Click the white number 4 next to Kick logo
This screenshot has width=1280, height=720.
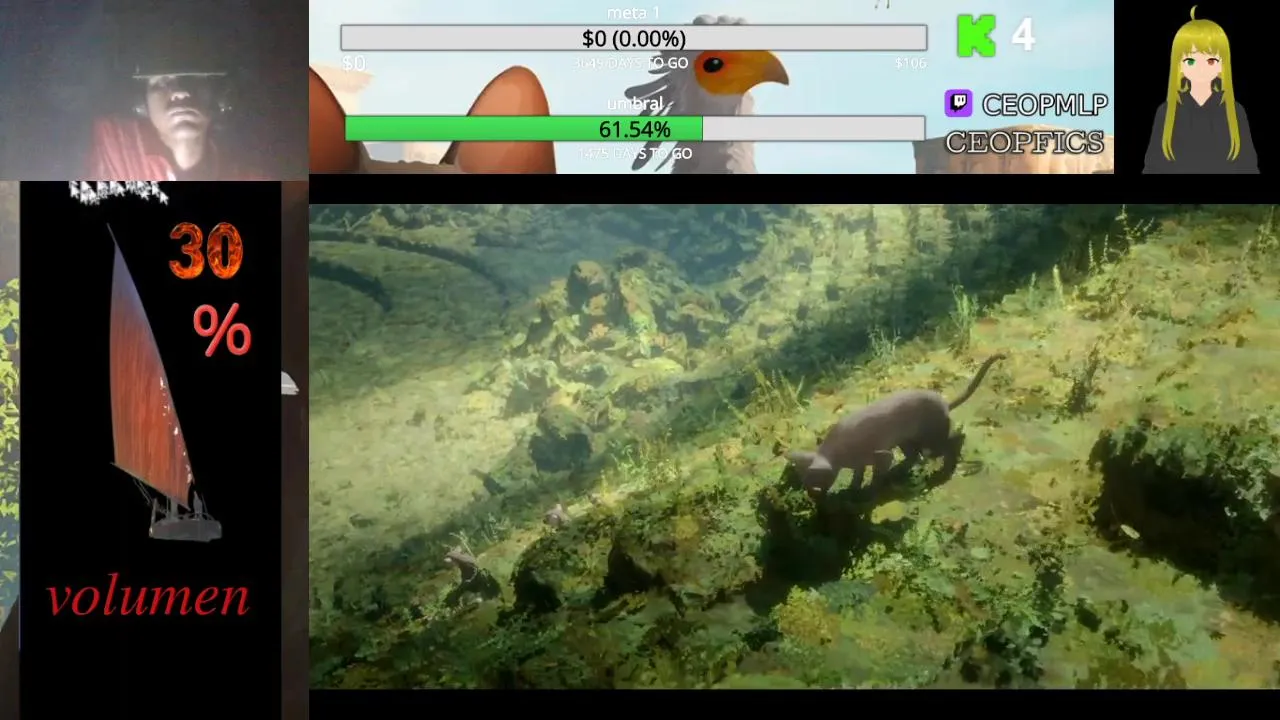[1023, 35]
